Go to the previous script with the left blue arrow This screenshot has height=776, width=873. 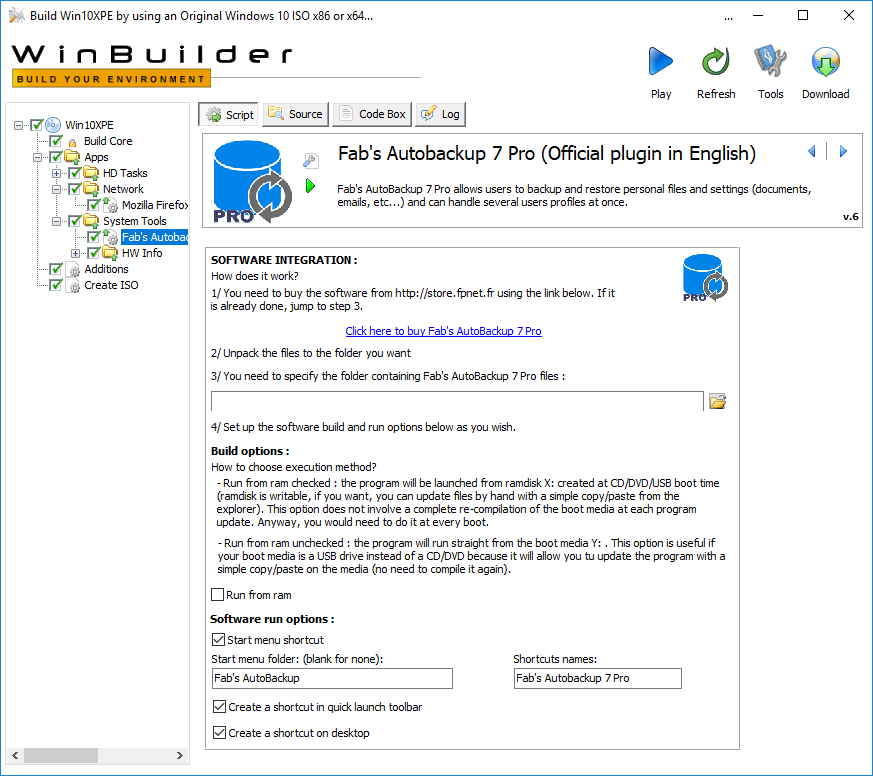pyautogui.click(x=812, y=151)
